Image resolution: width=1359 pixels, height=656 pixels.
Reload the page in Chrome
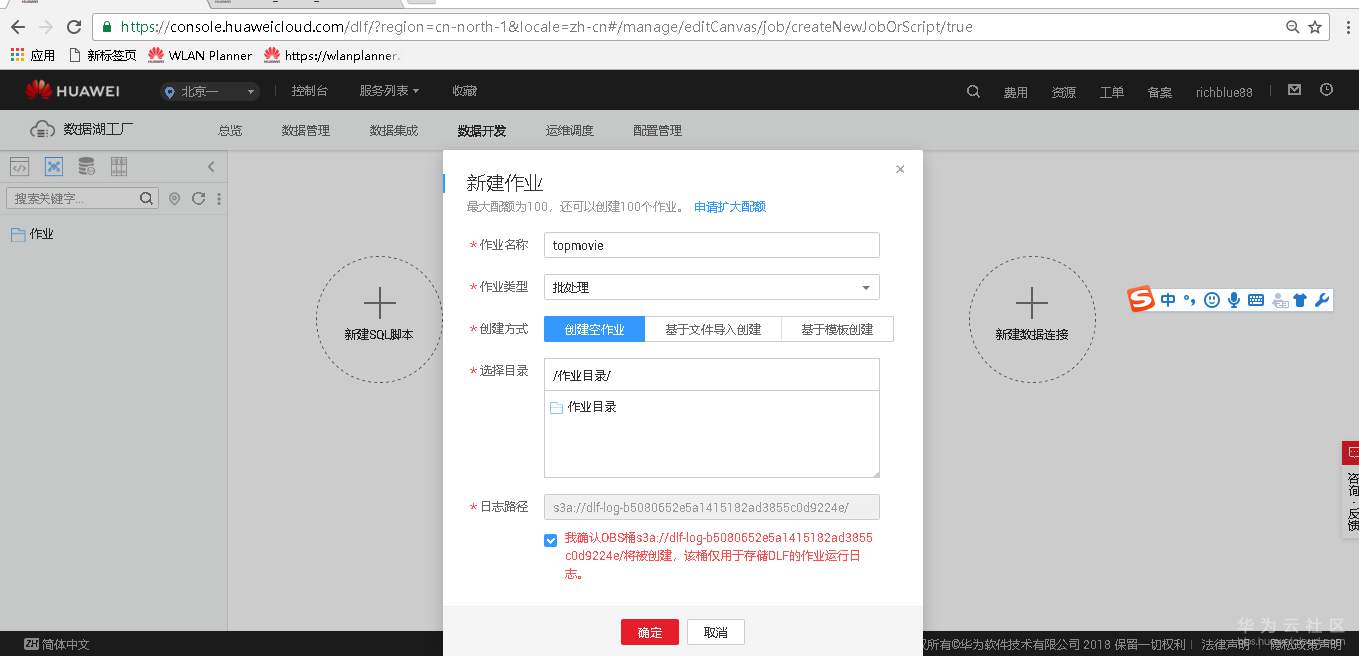74,27
